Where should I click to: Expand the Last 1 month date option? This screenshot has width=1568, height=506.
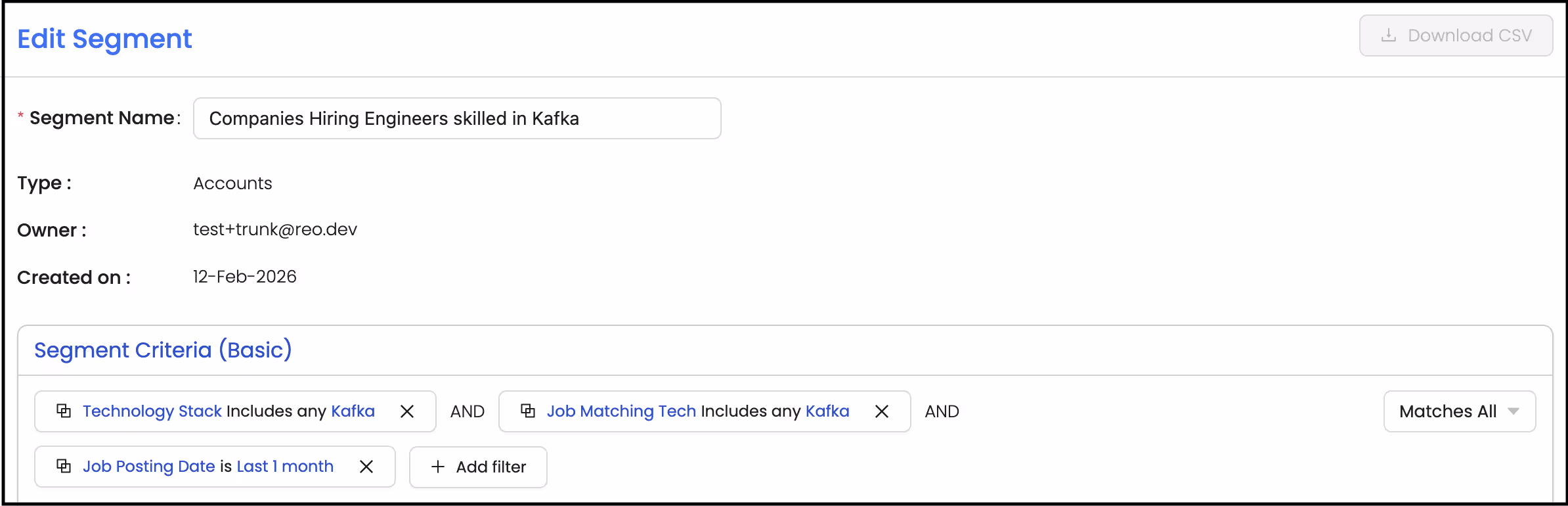click(x=284, y=466)
